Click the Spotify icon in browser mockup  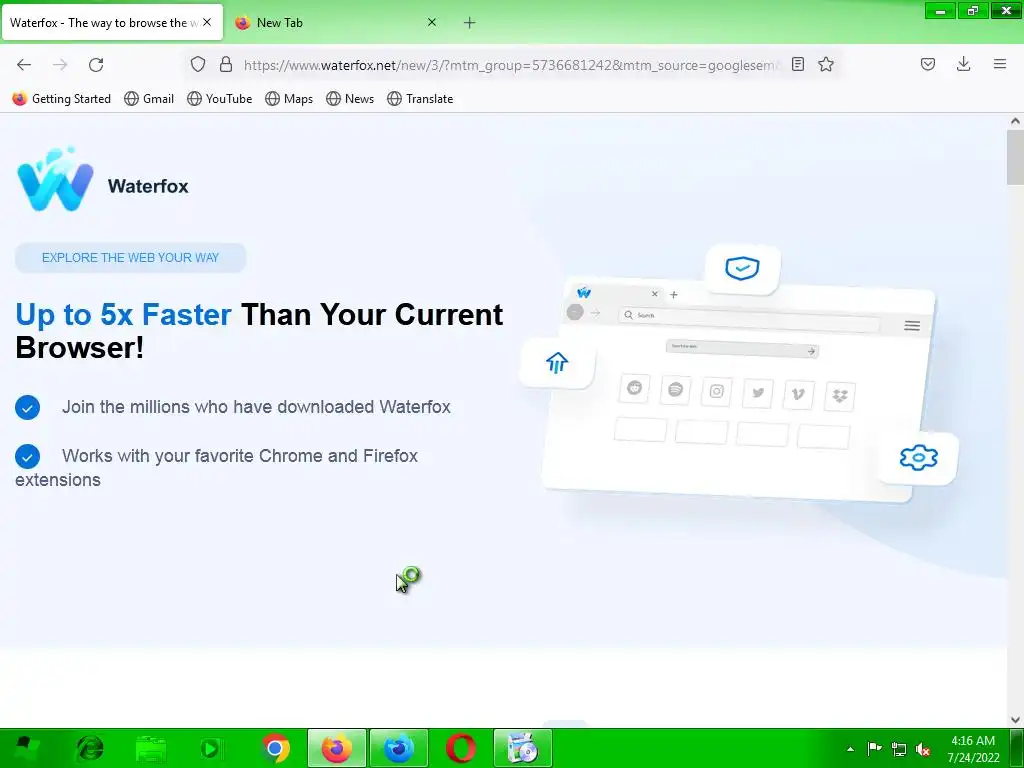(x=675, y=390)
